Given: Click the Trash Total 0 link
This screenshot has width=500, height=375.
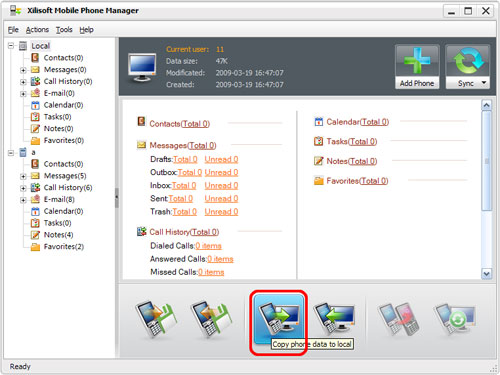Looking at the screenshot, I should (x=185, y=212).
